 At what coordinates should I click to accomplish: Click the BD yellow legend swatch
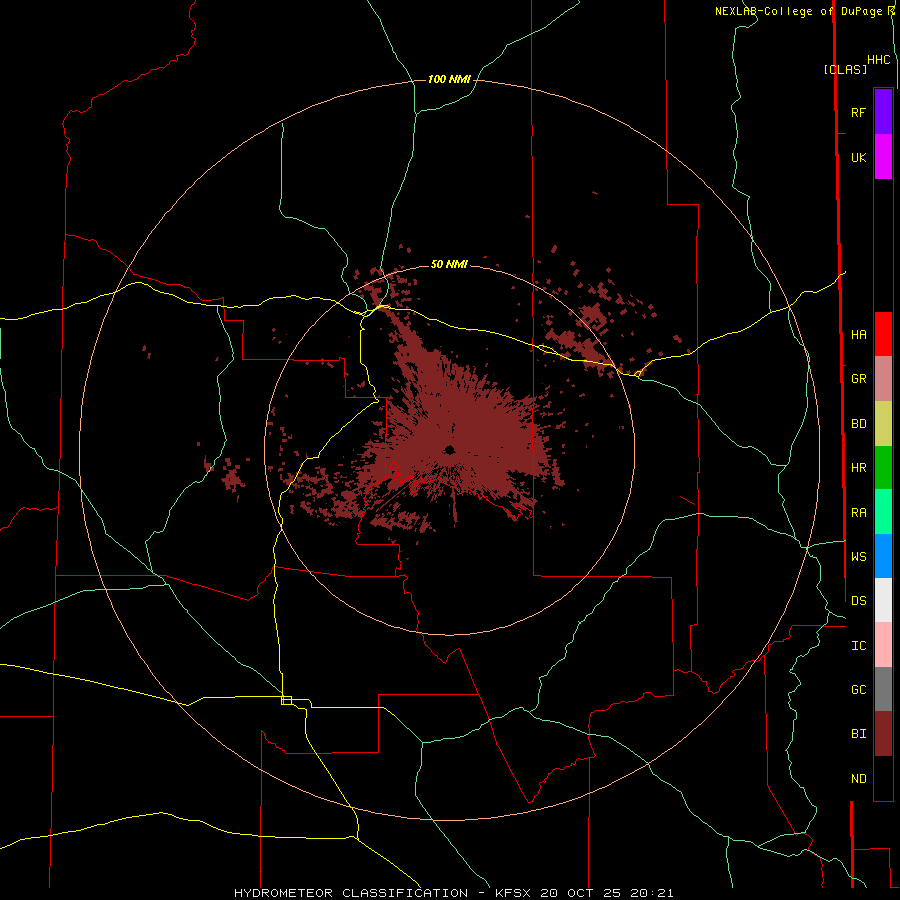point(883,424)
